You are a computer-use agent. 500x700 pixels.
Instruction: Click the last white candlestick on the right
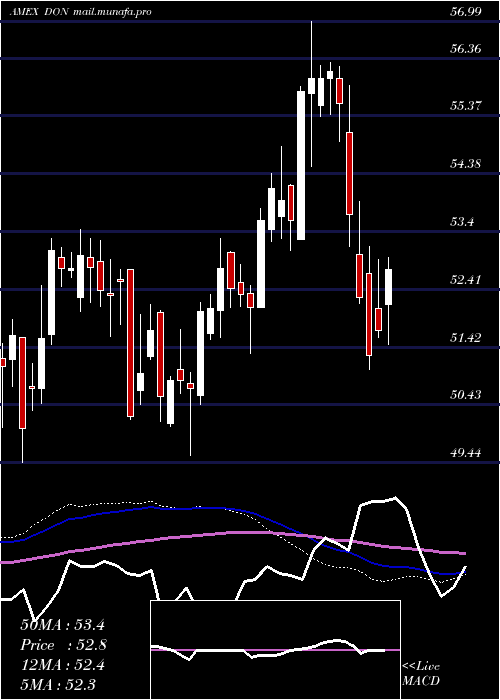388,287
